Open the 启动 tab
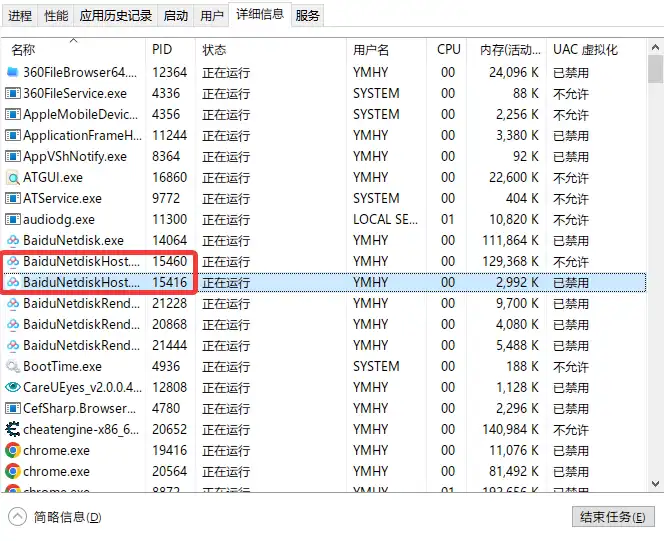This screenshot has width=664, height=541. [x=176, y=16]
